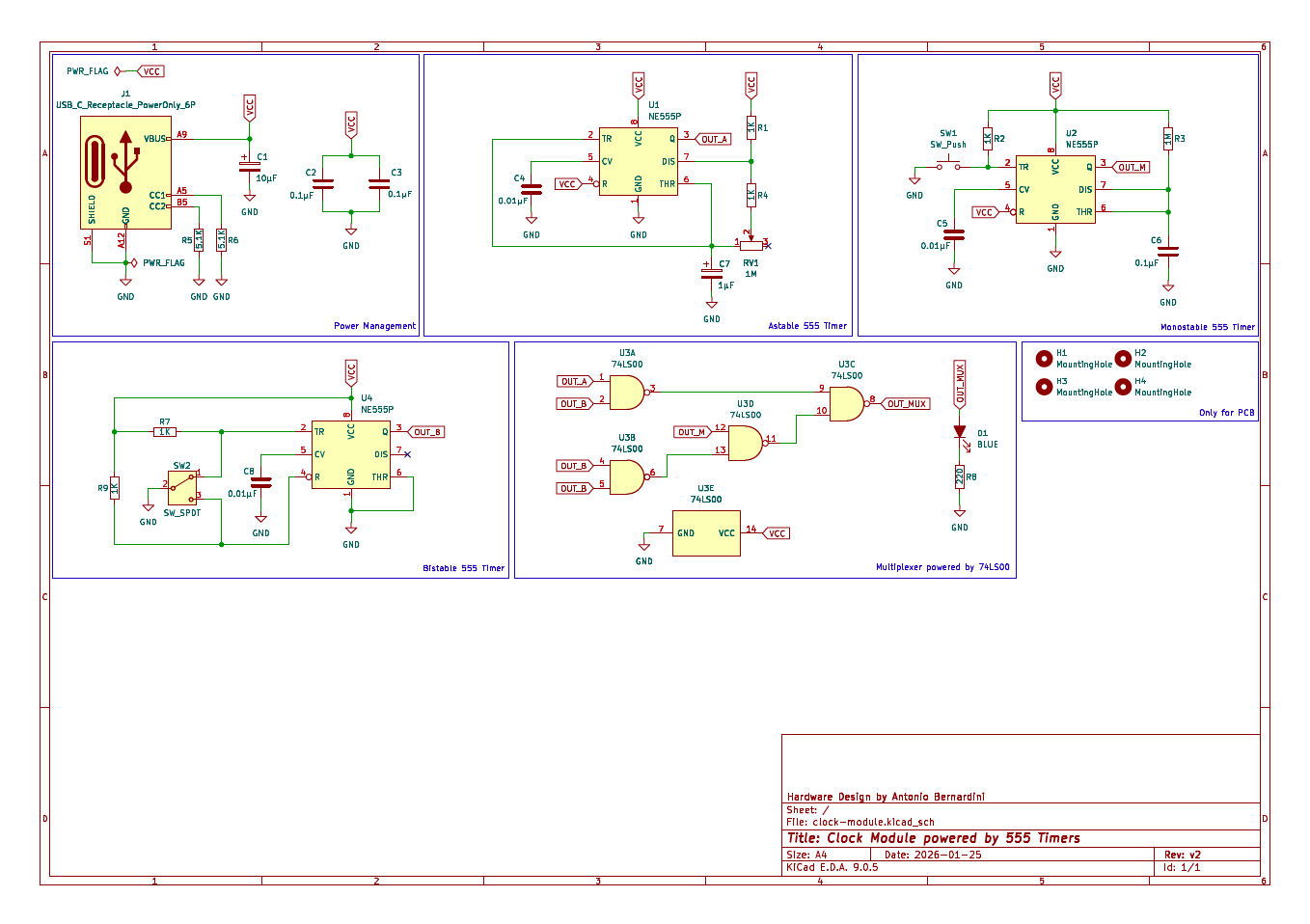Select the SW1 push button switch symbol
Image resolution: width=1310 pixels, height=924 pixels.
(949, 164)
